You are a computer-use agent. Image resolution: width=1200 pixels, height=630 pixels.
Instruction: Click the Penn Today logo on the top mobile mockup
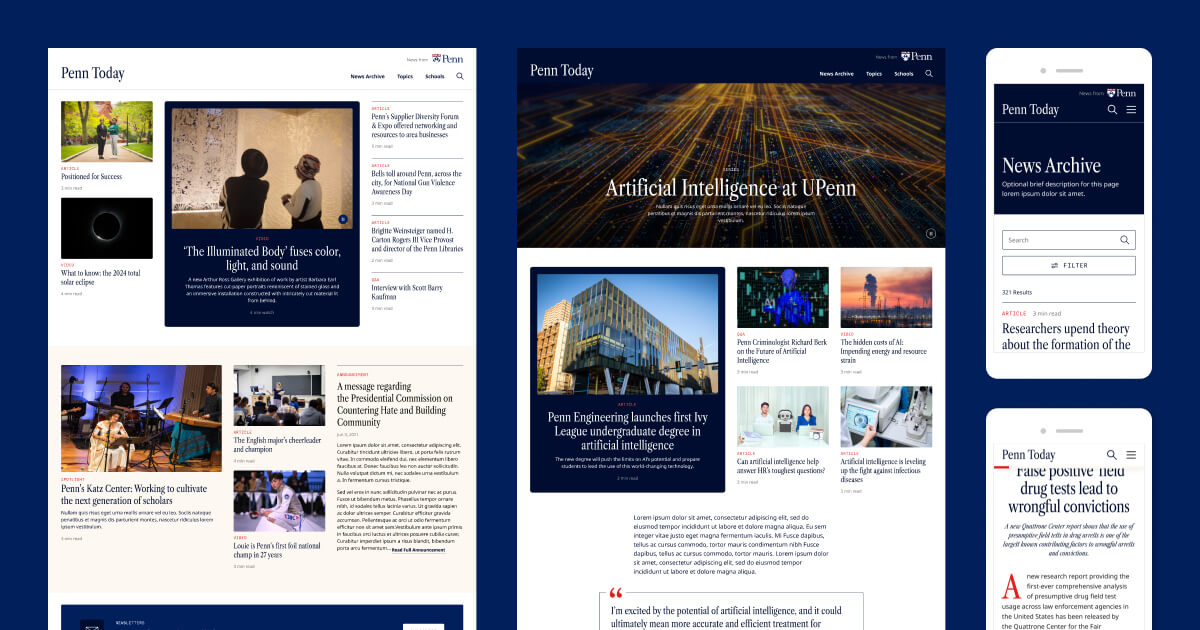click(x=1030, y=109)
